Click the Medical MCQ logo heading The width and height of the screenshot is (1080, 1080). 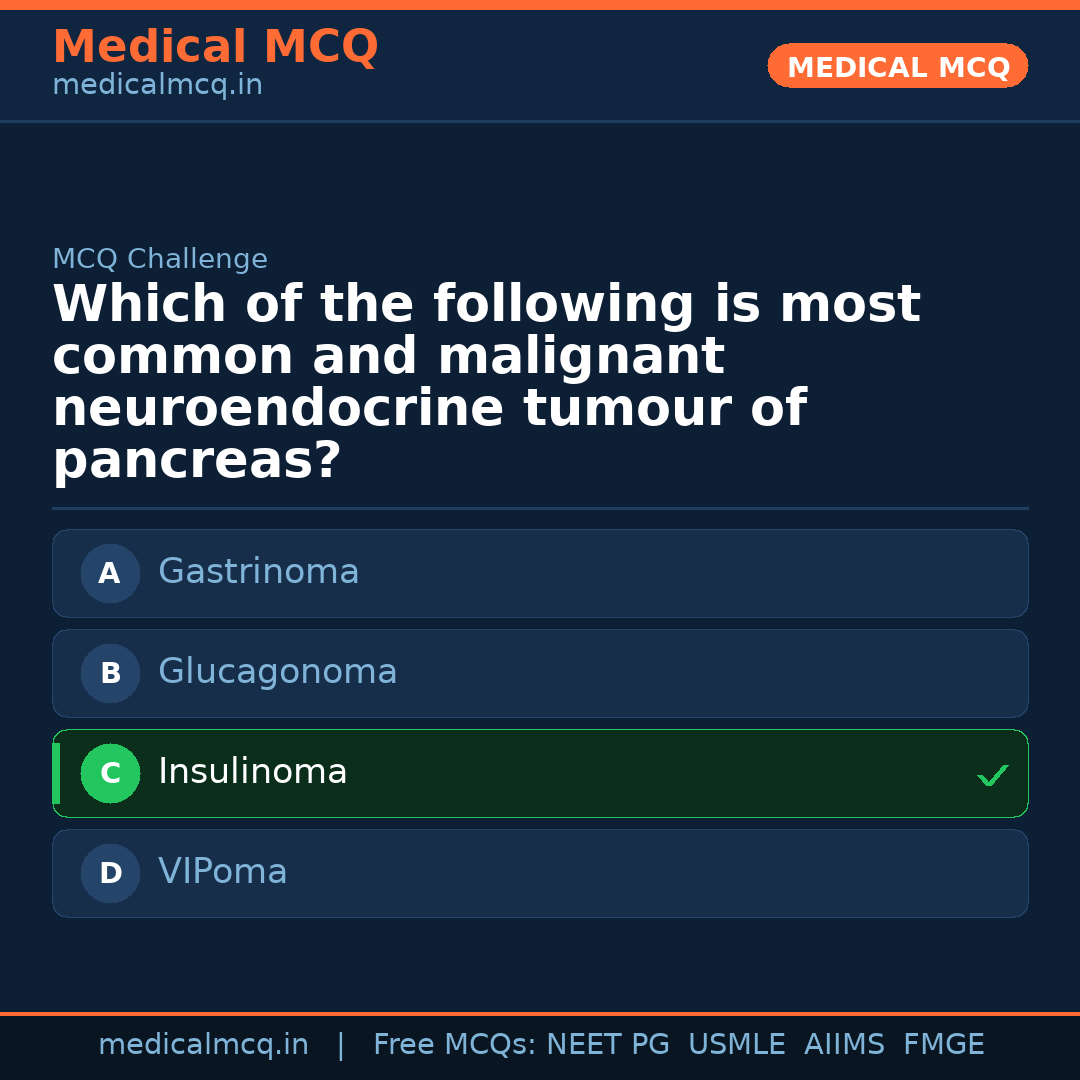215,47
